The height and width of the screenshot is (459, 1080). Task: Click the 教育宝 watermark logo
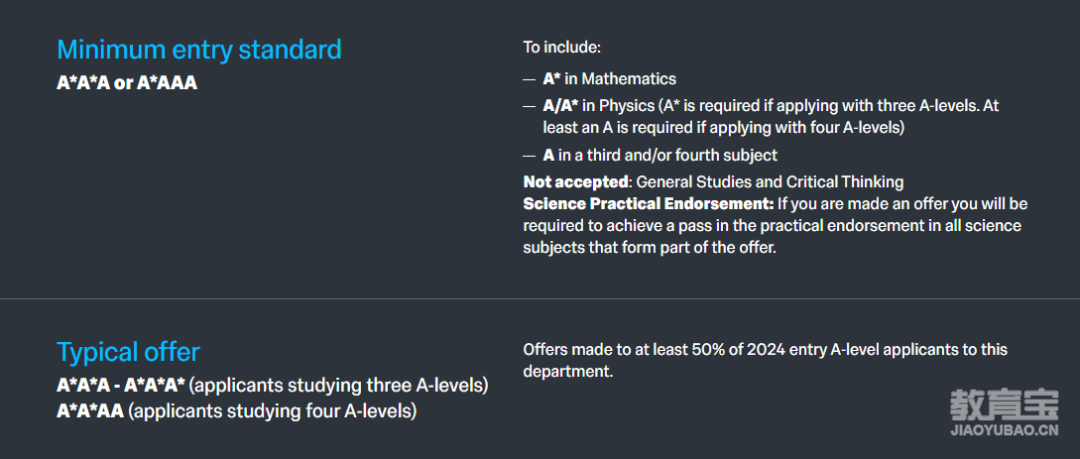coord(1004,406)
